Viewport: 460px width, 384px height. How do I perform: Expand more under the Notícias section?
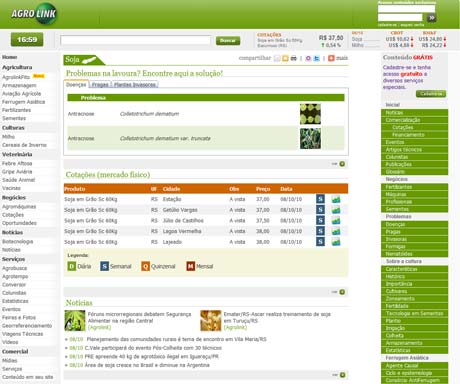pos(342,375)
